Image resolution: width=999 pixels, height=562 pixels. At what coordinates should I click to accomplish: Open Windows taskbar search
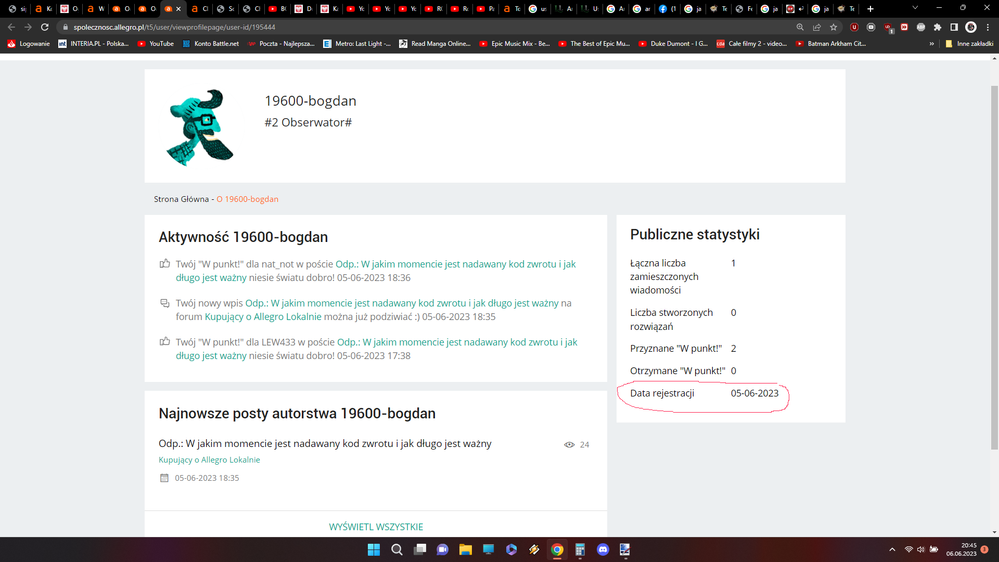click(397, 549)
